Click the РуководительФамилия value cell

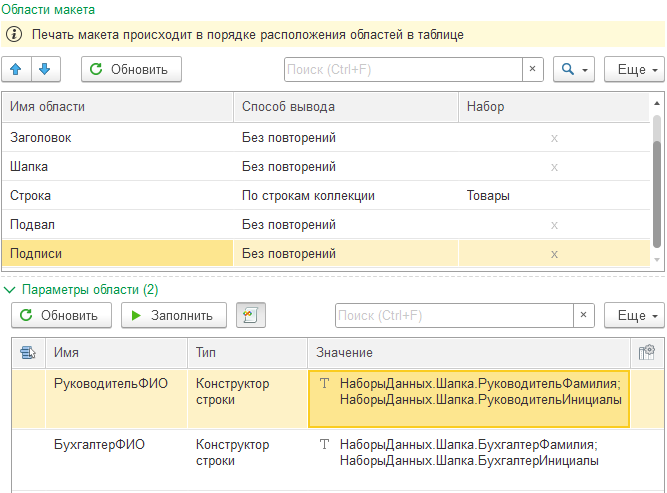pos(469,399)
